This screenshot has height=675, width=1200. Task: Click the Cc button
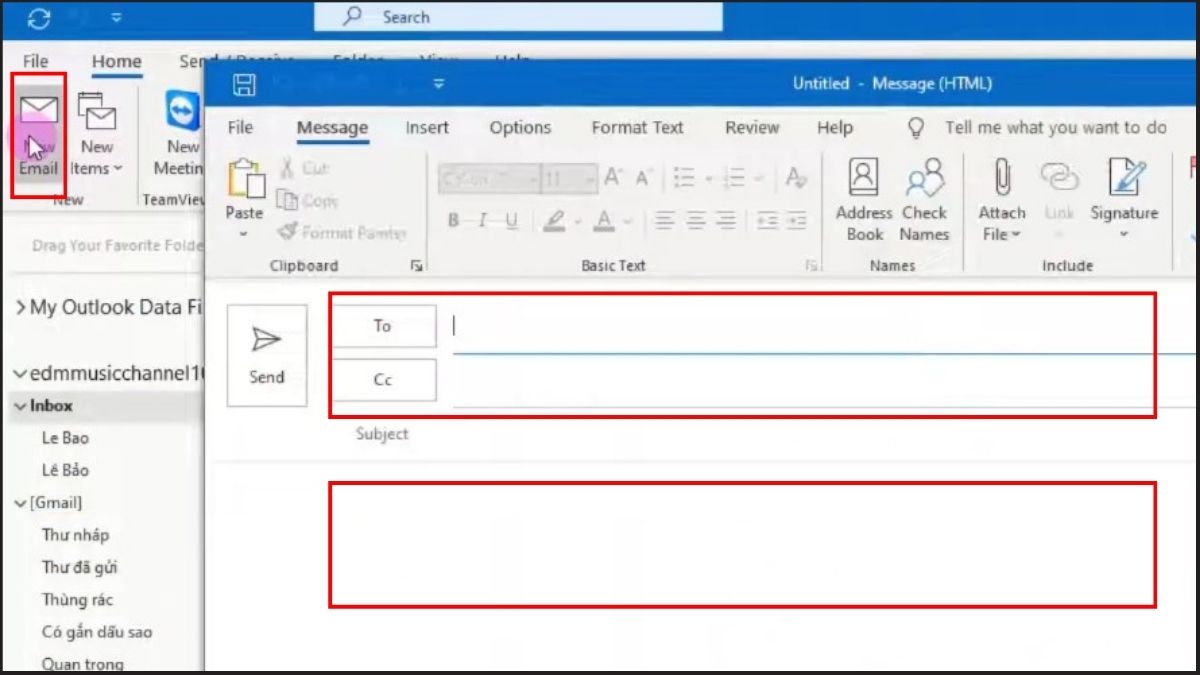[x=383, y=380]
